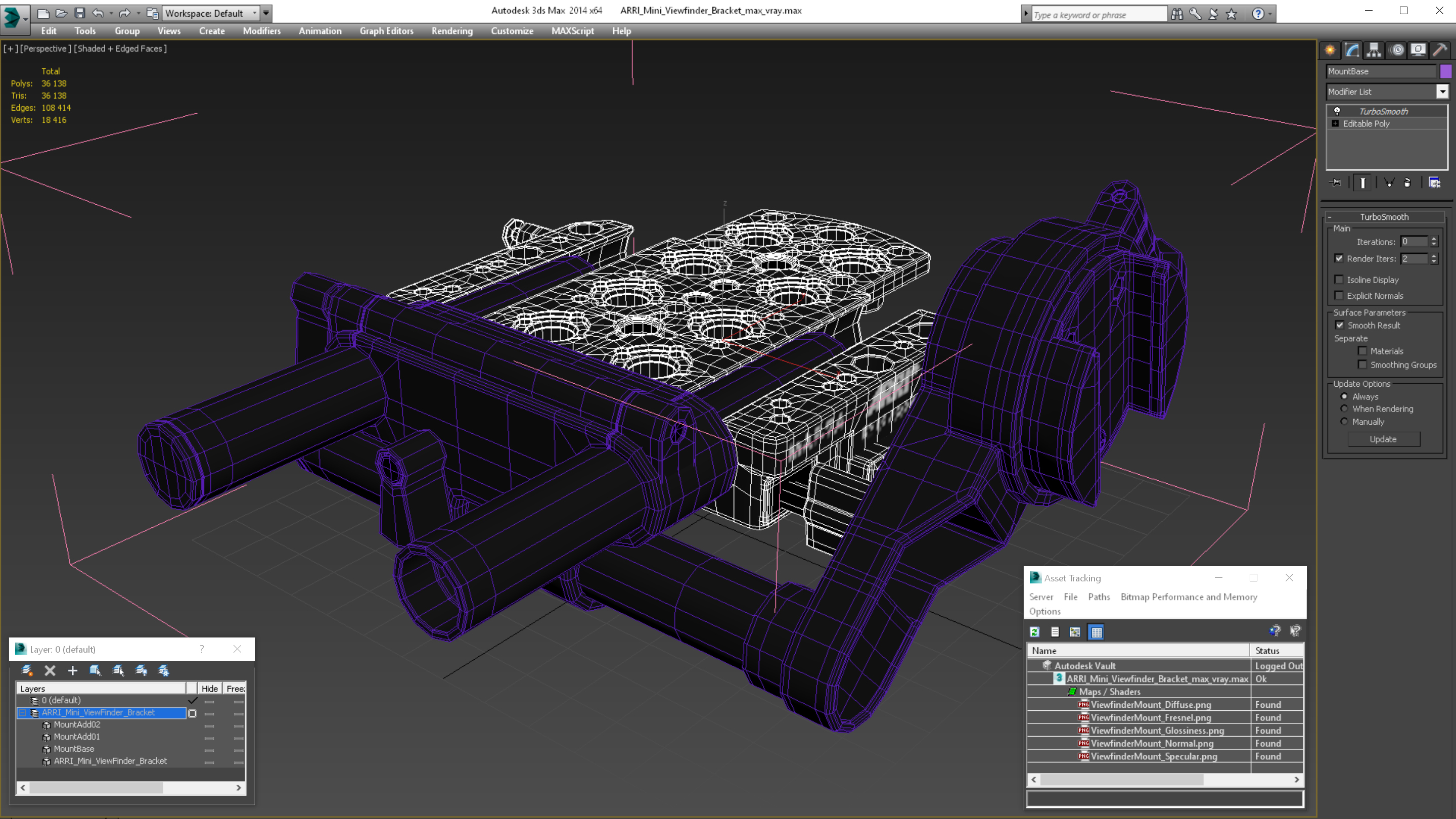Toggle the Render Iters checkbox

[x=1339, y=258]
